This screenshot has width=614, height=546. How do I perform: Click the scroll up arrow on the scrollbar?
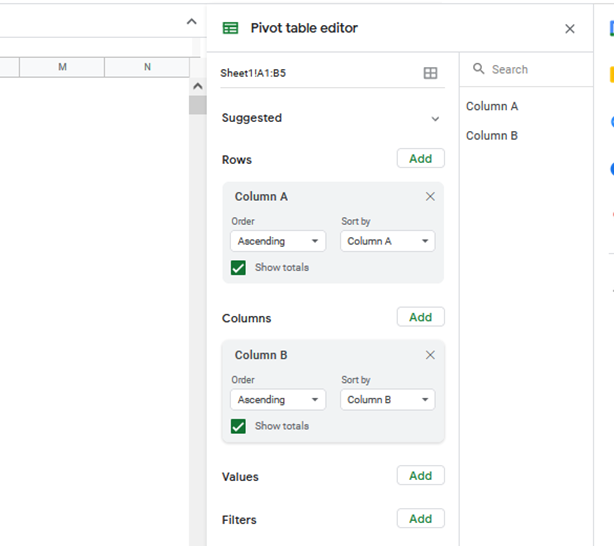[x=198, y=86]
